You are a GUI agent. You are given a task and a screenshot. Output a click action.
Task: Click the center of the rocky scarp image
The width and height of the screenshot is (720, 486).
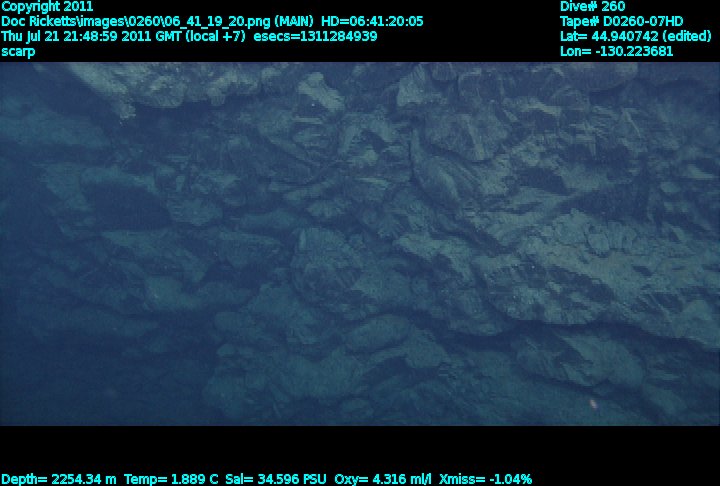360,243
